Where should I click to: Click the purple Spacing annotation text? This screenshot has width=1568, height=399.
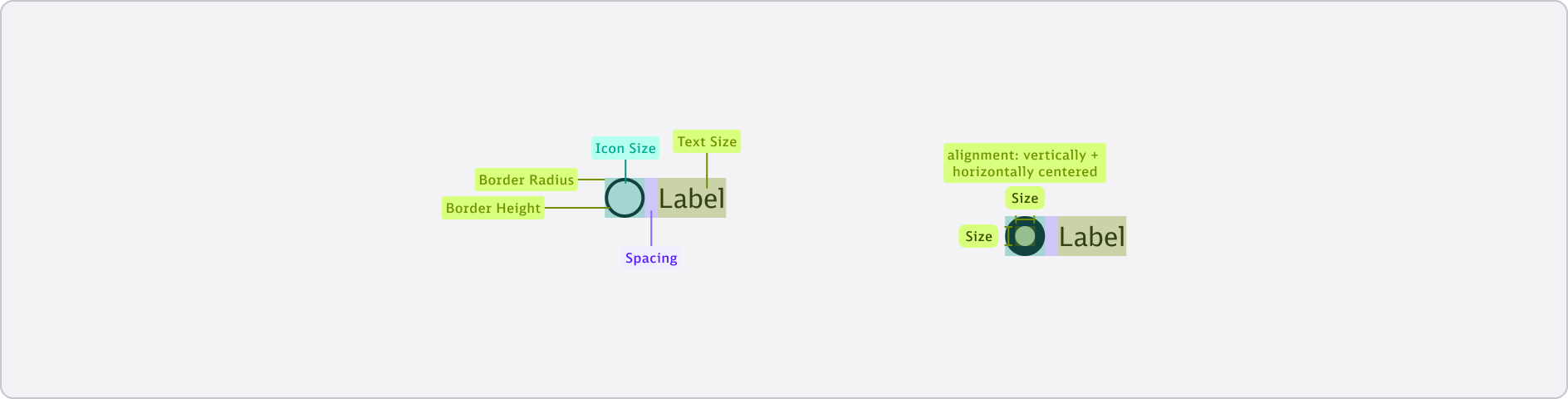pos(651,258)
